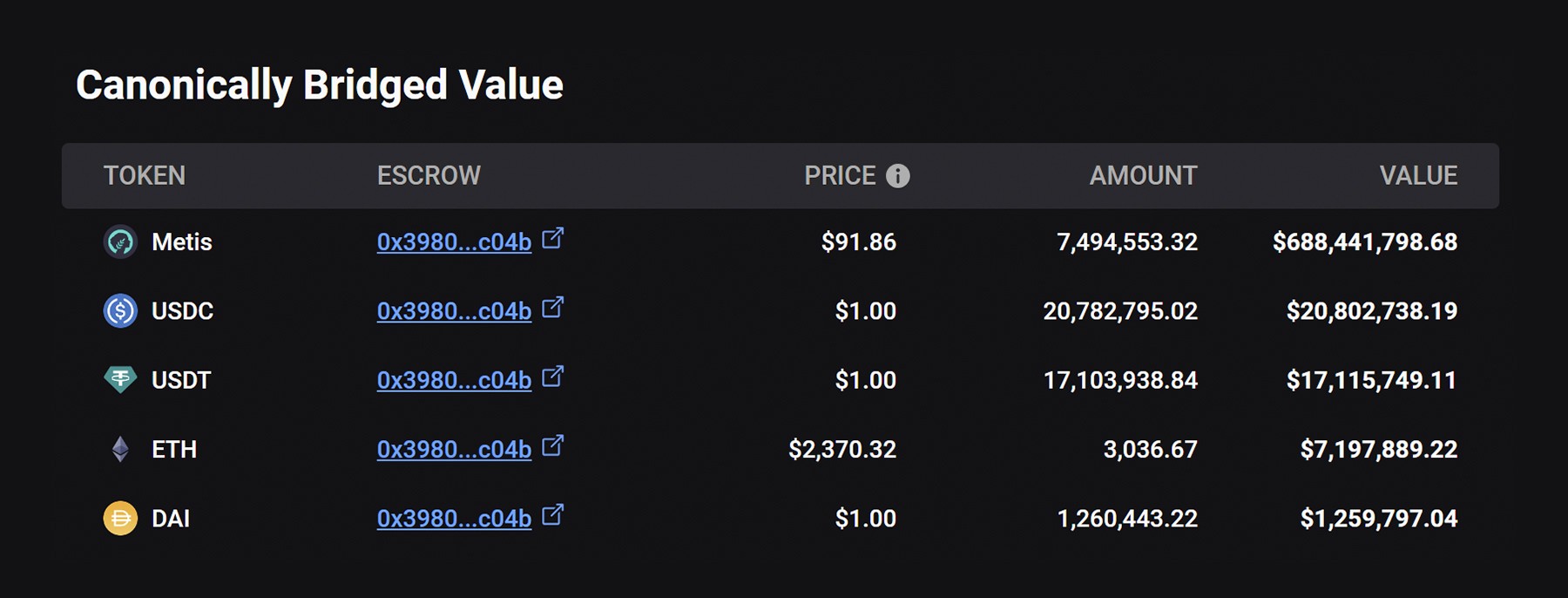Viewport: 1568px width, 598px height.
Task: Click the DAI token icon
Action: tap(120, 519)
